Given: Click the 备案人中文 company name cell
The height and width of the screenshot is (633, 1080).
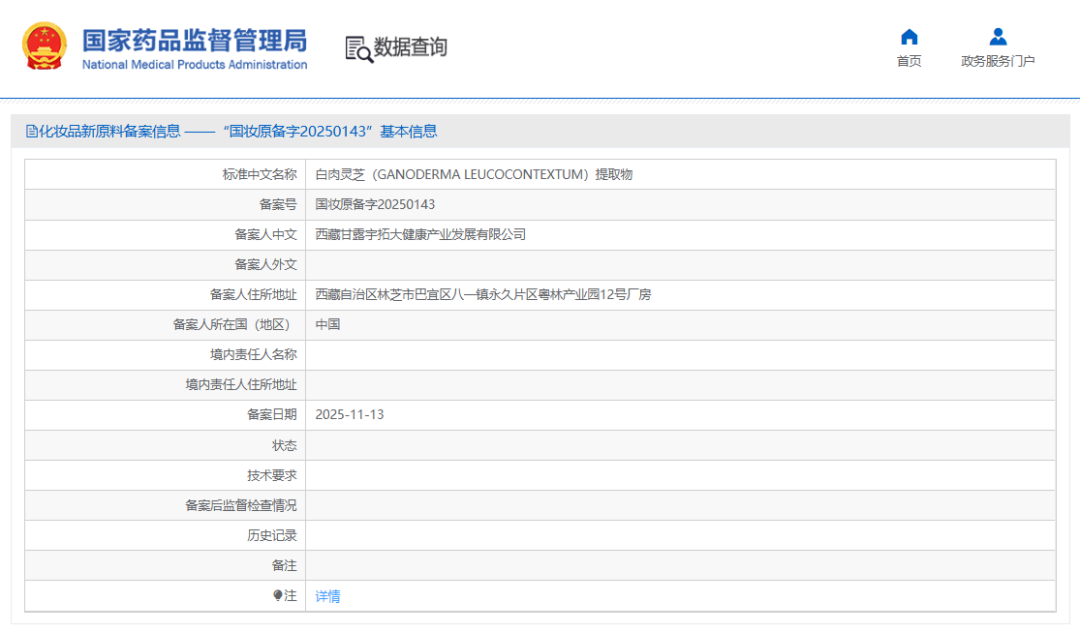Looking at the screenshot, I should pyautogui.click(x=420, y=234).
